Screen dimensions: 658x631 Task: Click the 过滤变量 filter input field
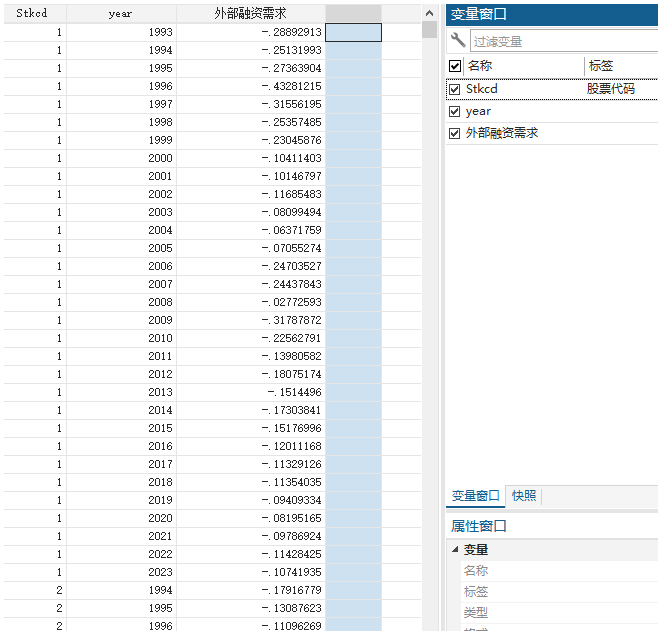pos(564,41)
